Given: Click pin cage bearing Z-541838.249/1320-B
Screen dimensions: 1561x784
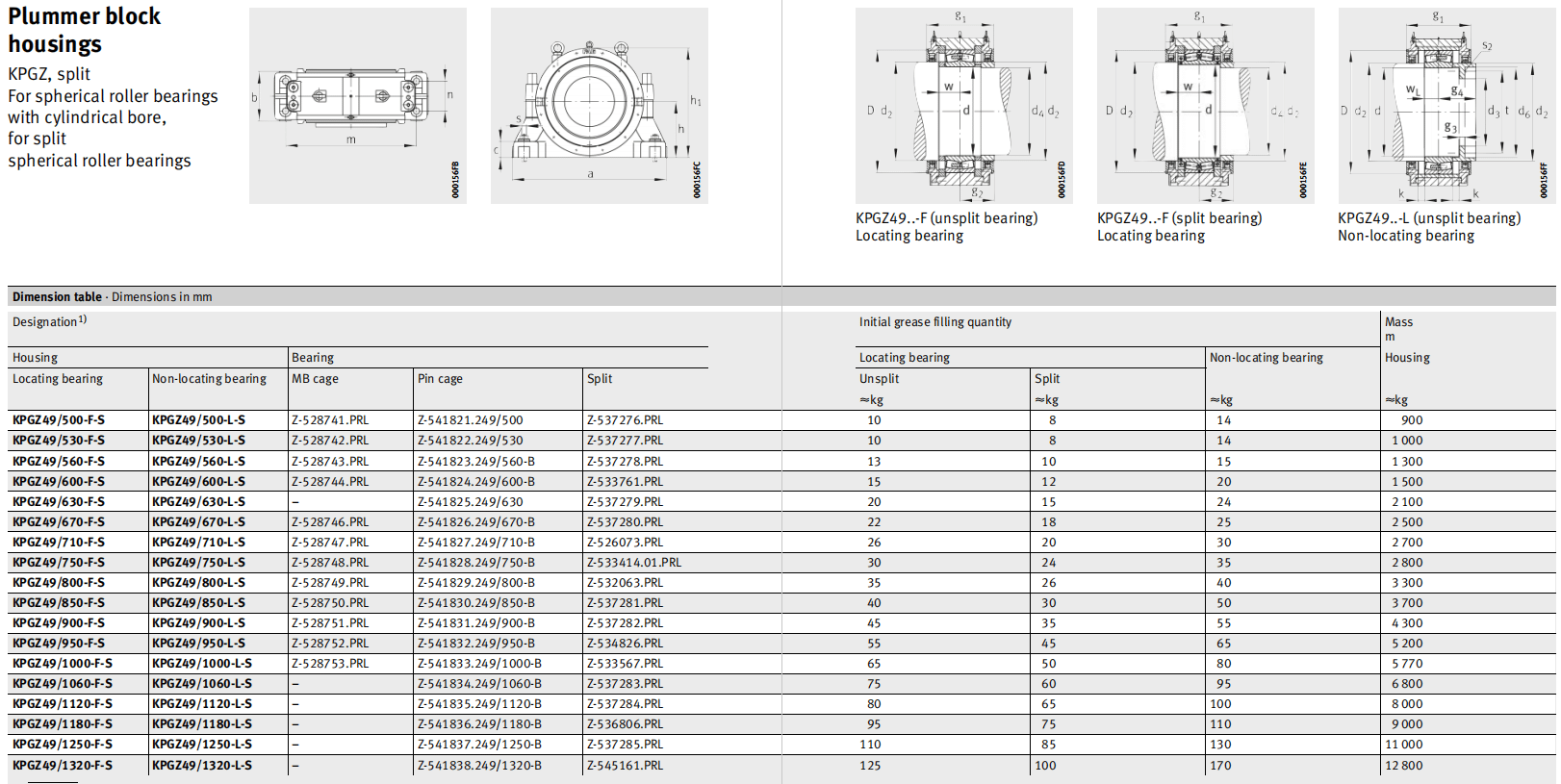Looking at the screenshot, I should point(479,766).
